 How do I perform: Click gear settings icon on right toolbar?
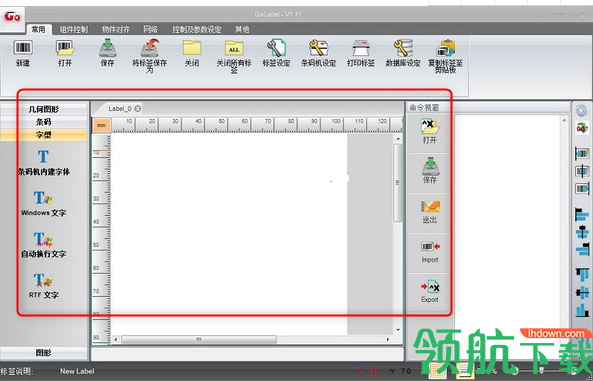(582, 110)
